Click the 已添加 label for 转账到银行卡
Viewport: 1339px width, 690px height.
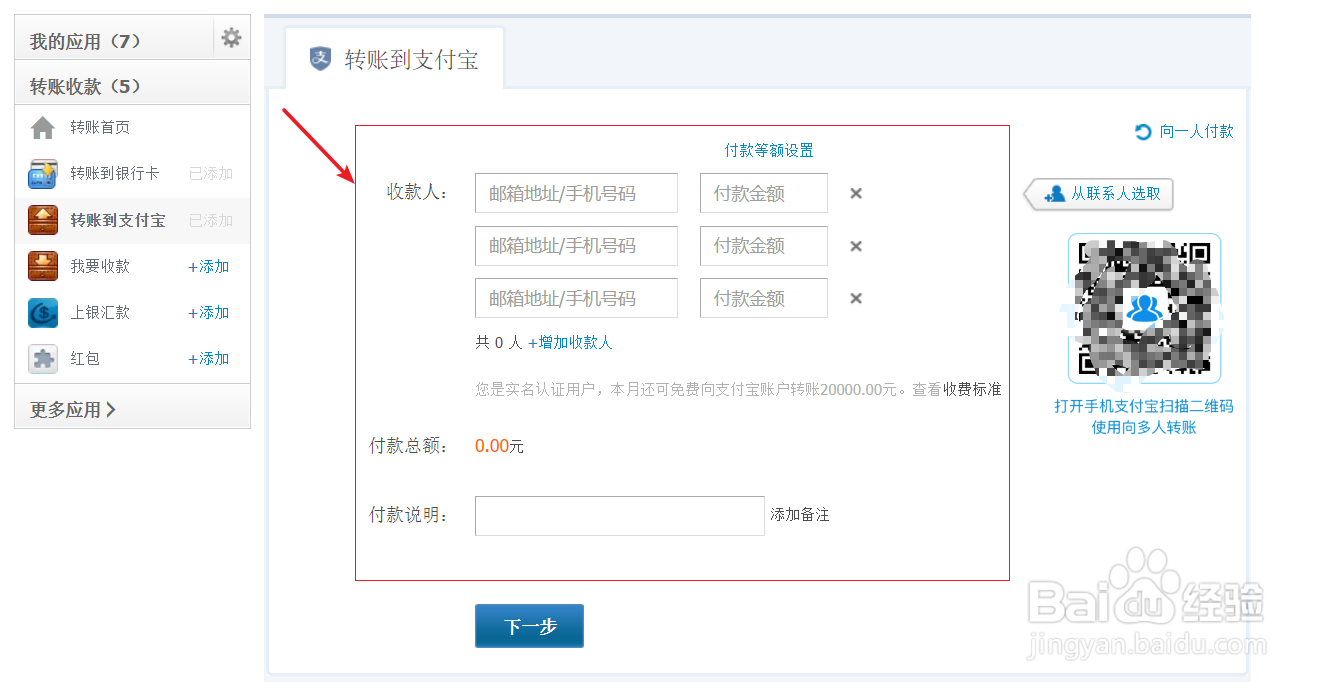coord(211,174)
